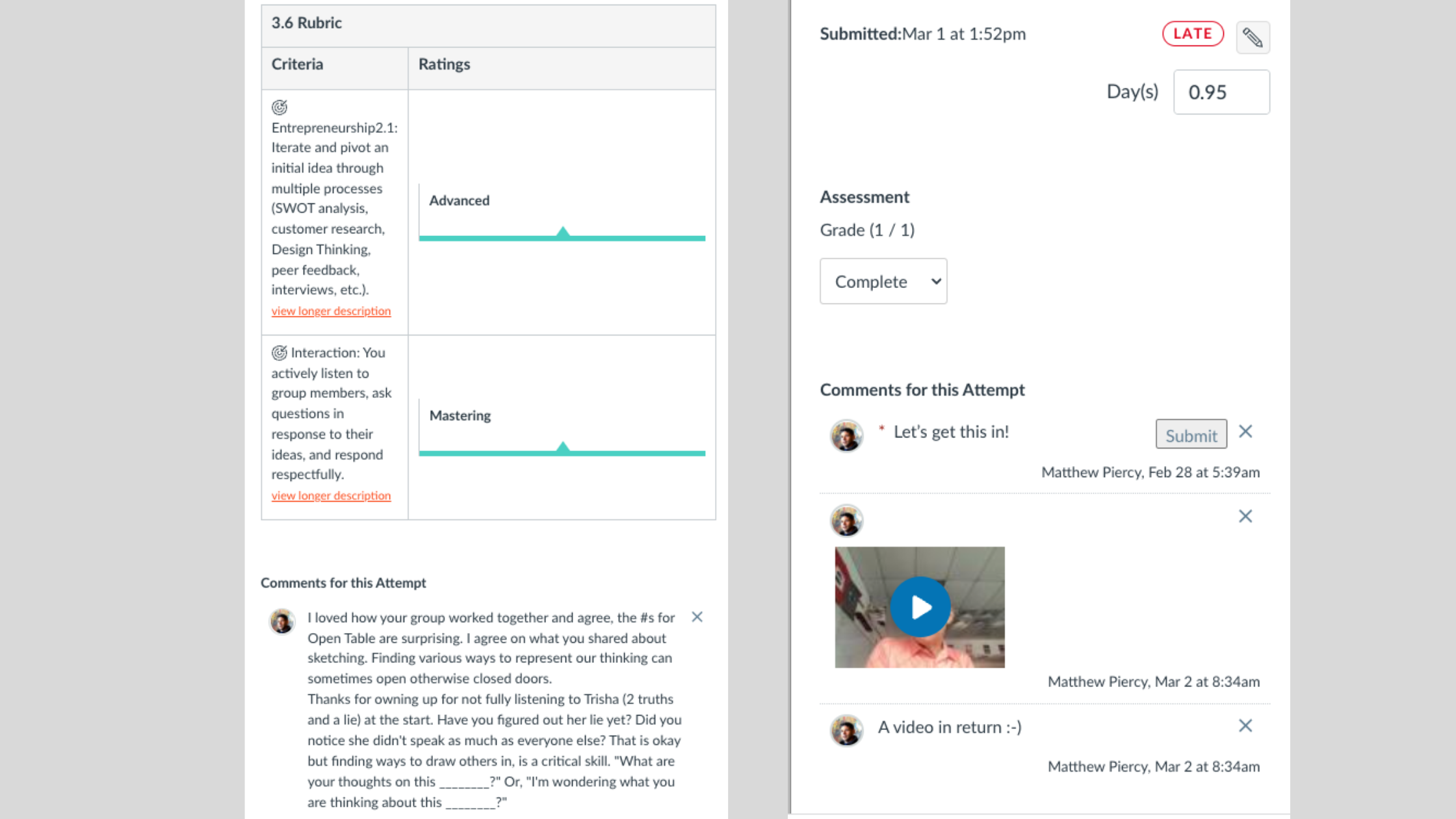Click the pencil edit icon beside the LATE badge

(1253, 37)
